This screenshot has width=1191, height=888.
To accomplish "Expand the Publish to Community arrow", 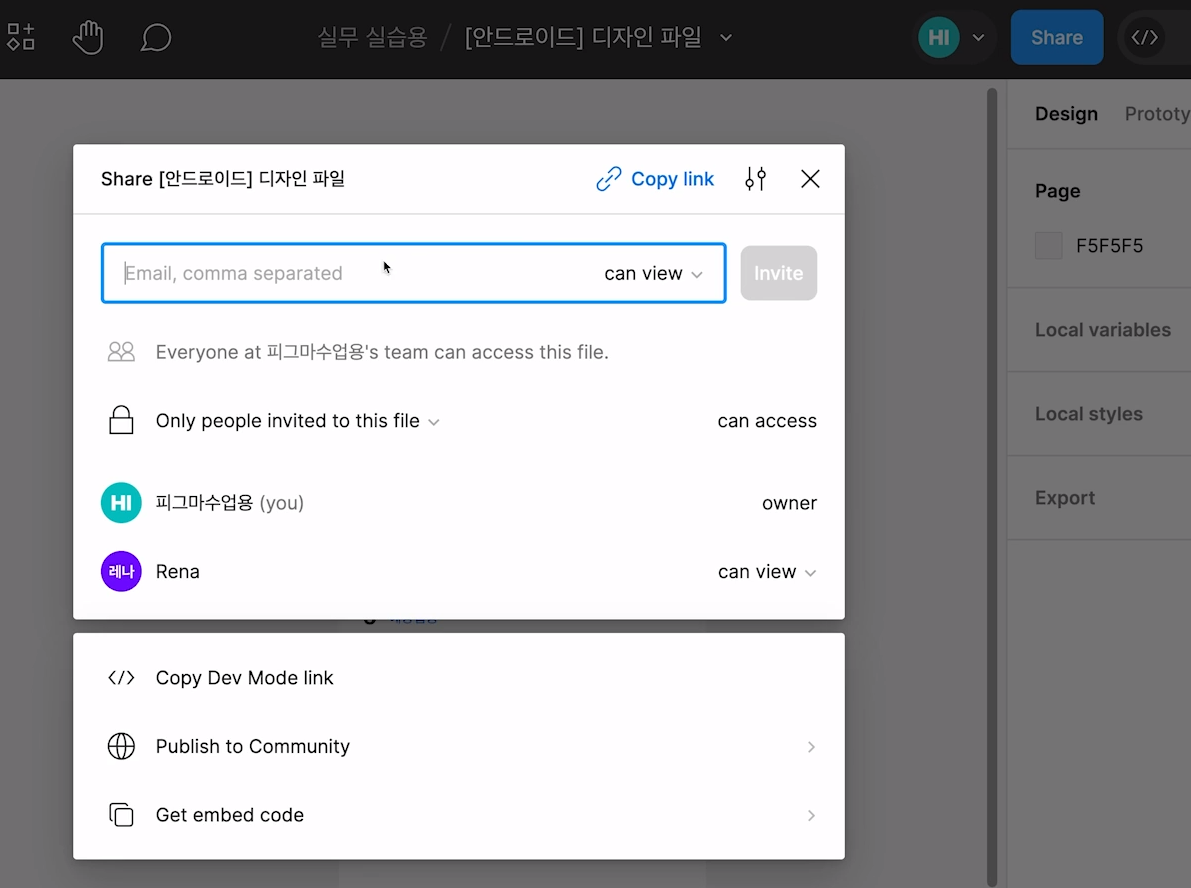I will (811, 747).
